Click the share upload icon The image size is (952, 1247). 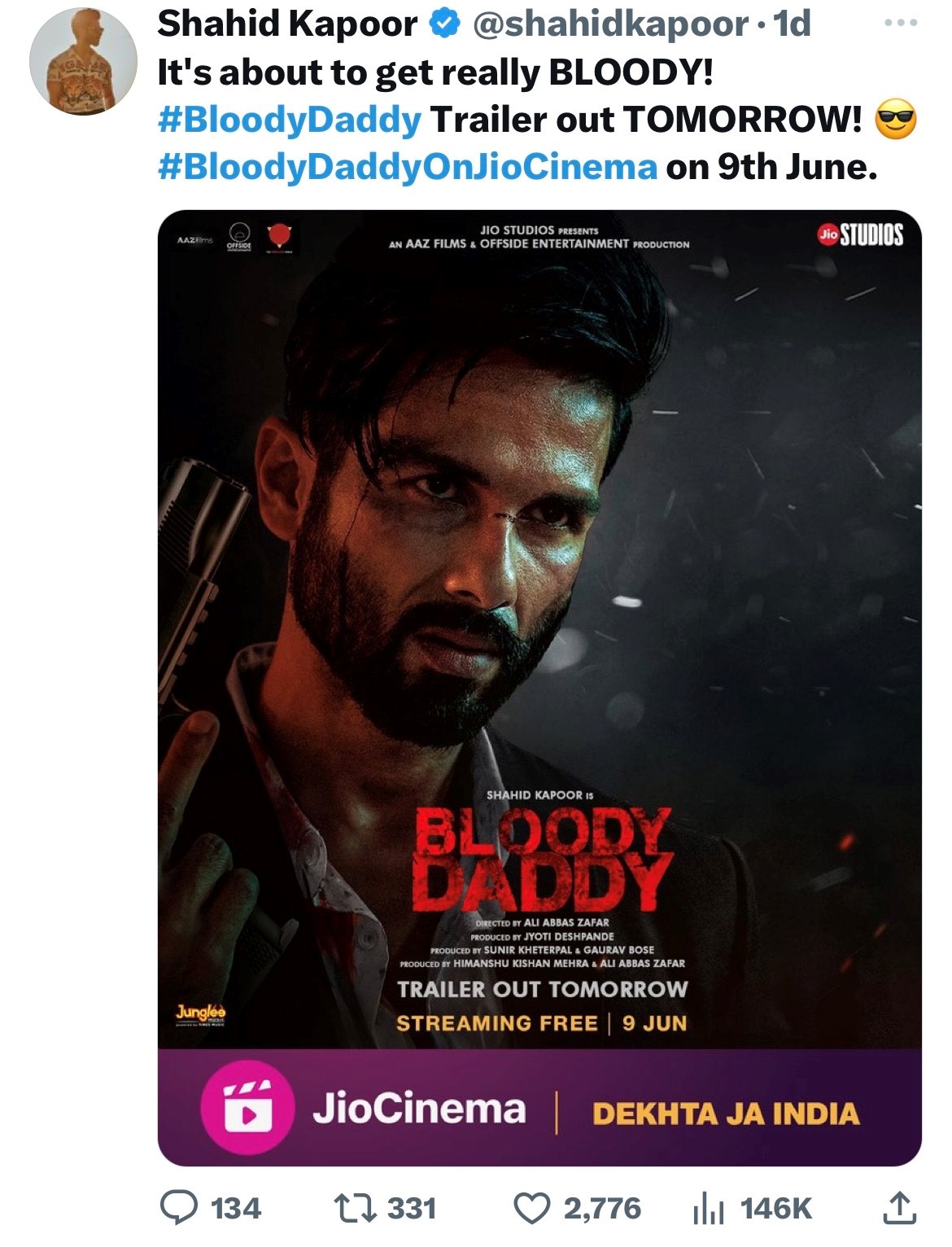[898, 1207]
